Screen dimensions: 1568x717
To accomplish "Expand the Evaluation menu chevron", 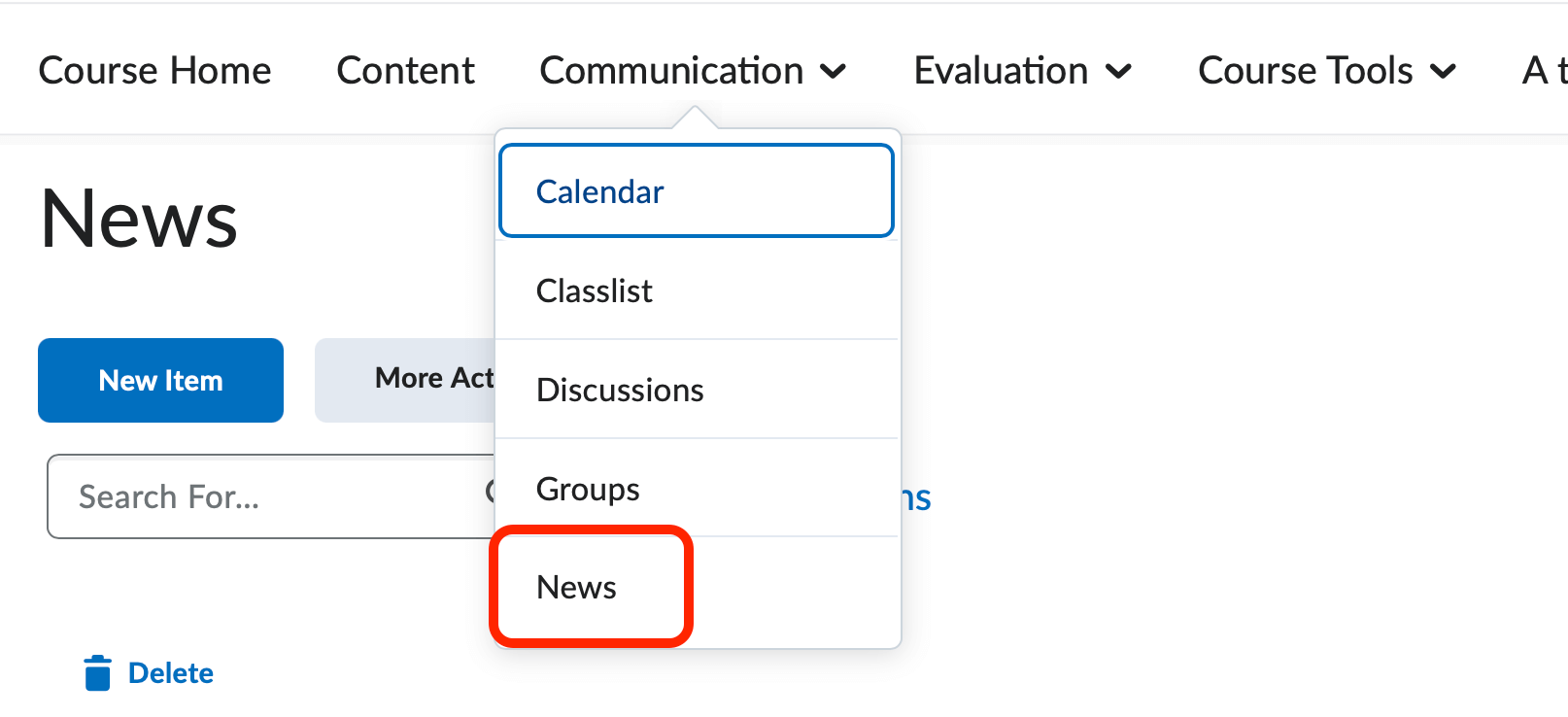I will coord(1119,70).
